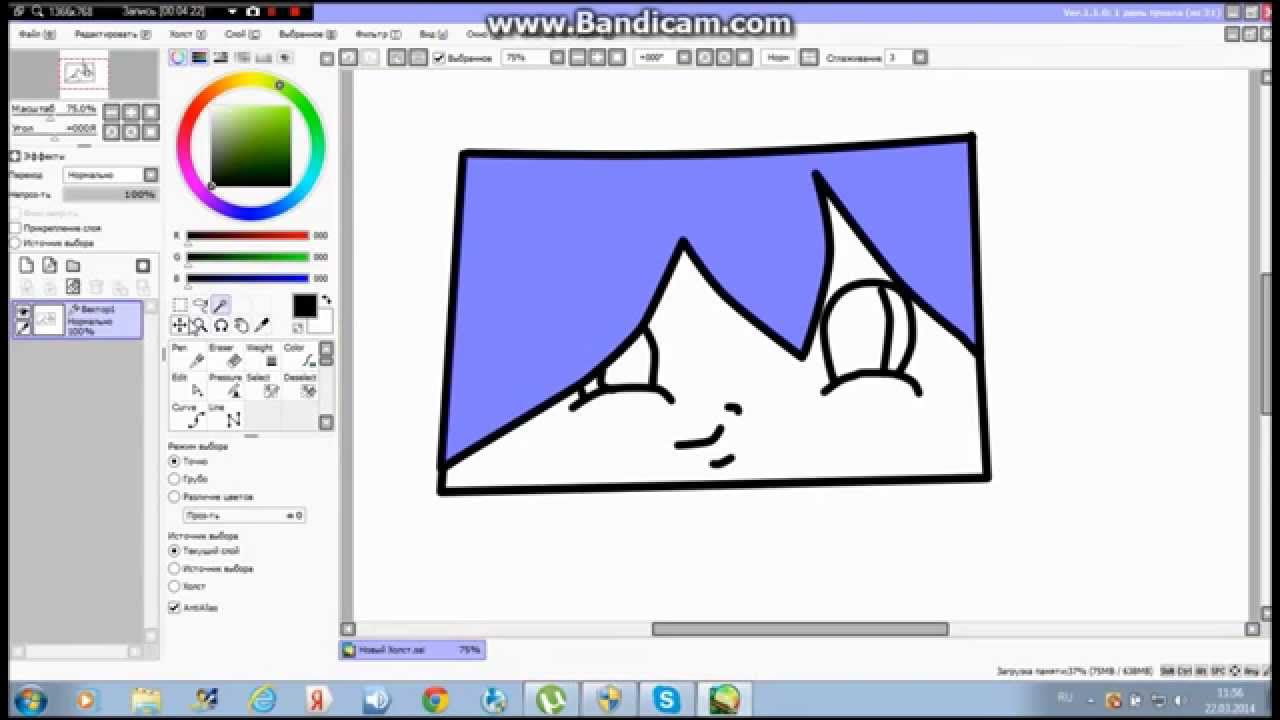Create a new layer folder
Image resolution: width=1280 pixels, height=720 pixels.
coord(73,265)
